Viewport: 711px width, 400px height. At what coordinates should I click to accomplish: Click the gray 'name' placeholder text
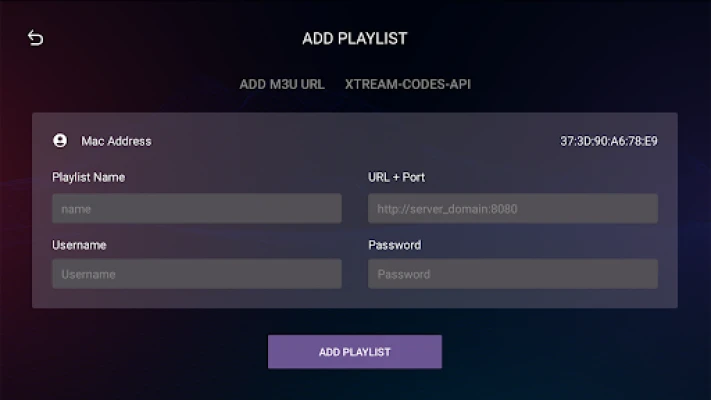[x=76, y=210]
